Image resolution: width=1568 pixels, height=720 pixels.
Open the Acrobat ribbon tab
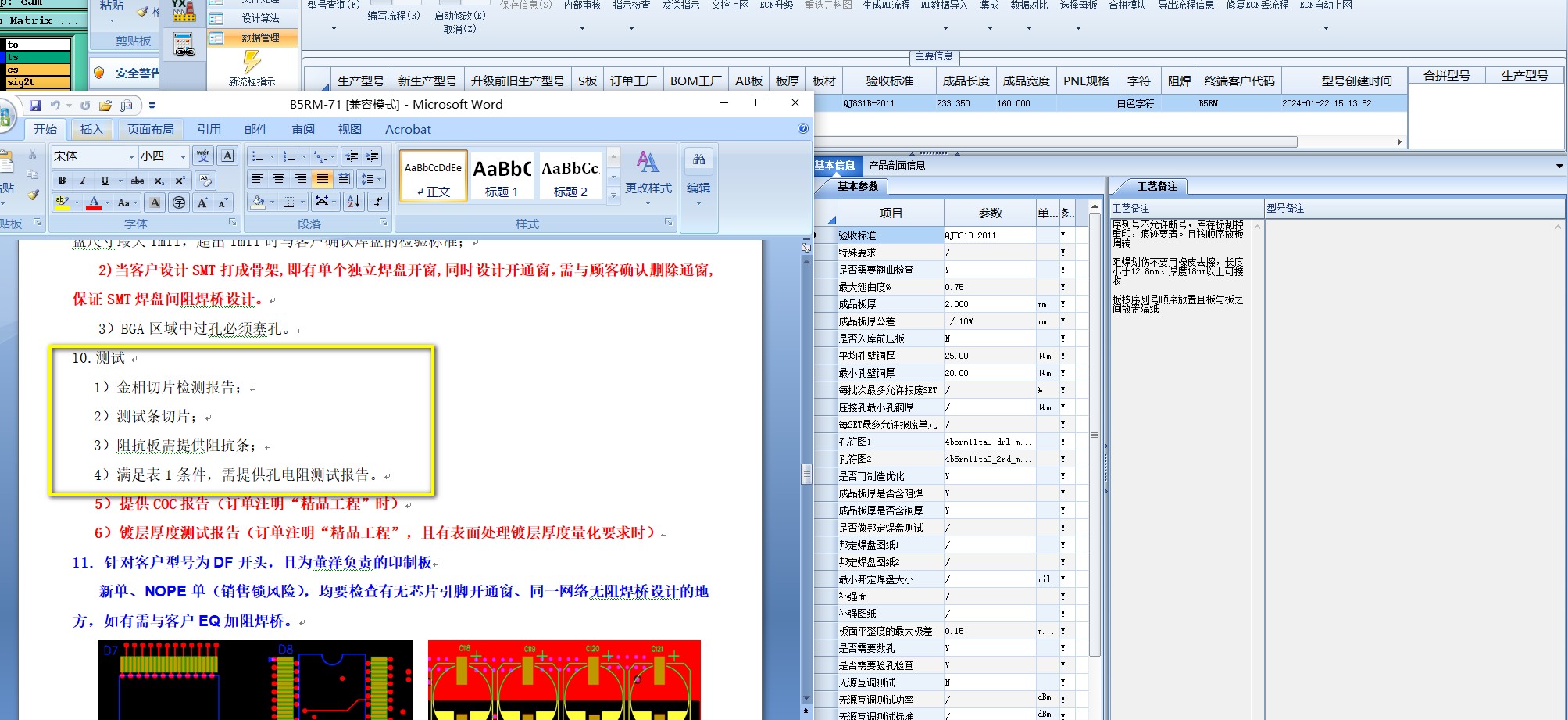click(x=408, y=129)
